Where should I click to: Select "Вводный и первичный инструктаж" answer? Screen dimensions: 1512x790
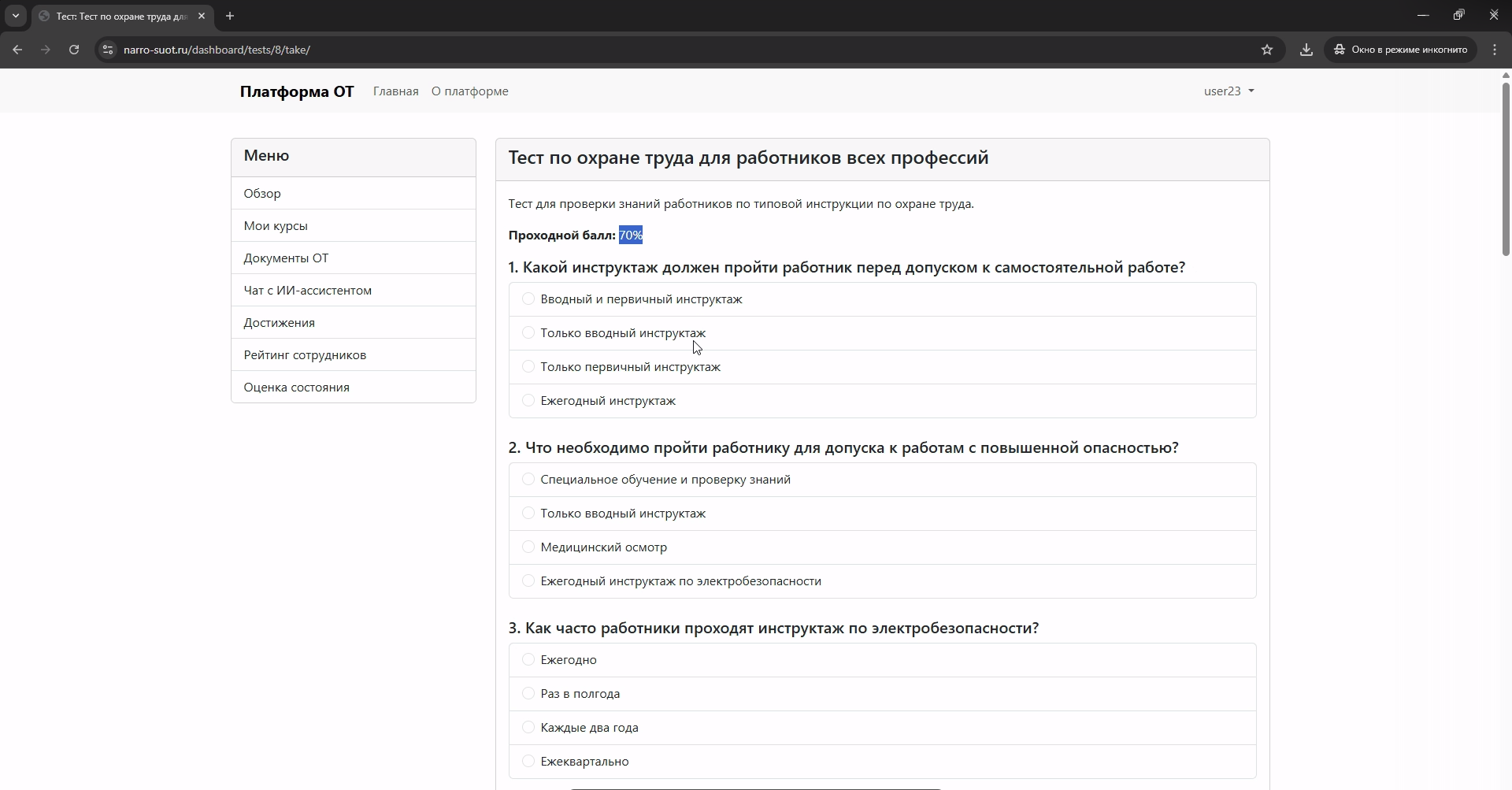click(x=528, y=299)
